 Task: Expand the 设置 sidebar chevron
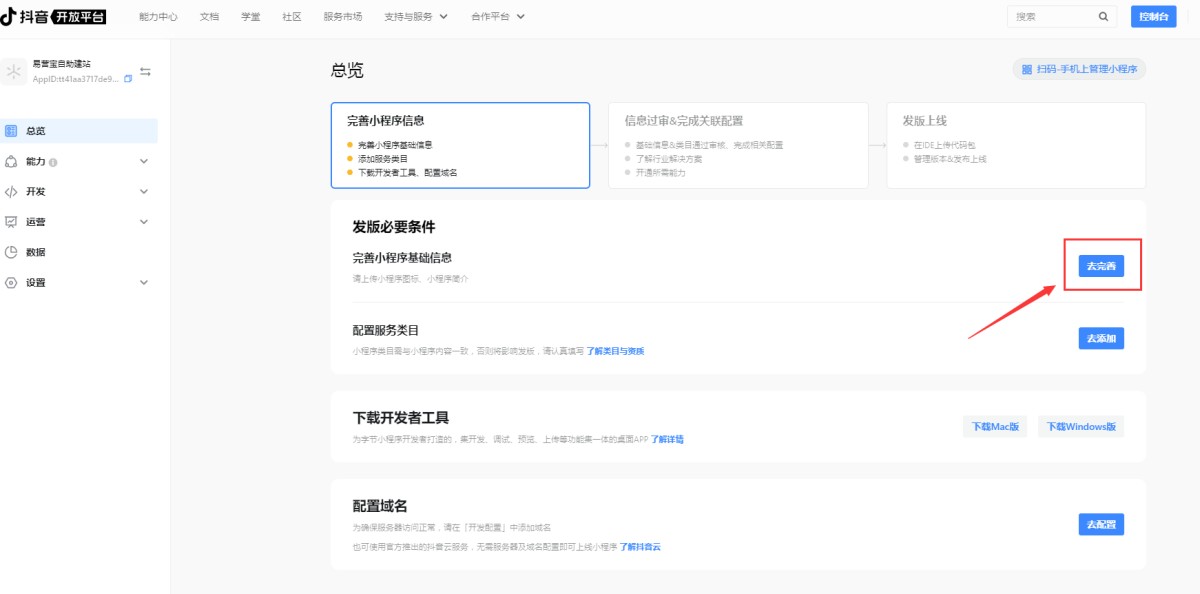tap(144, 282)
